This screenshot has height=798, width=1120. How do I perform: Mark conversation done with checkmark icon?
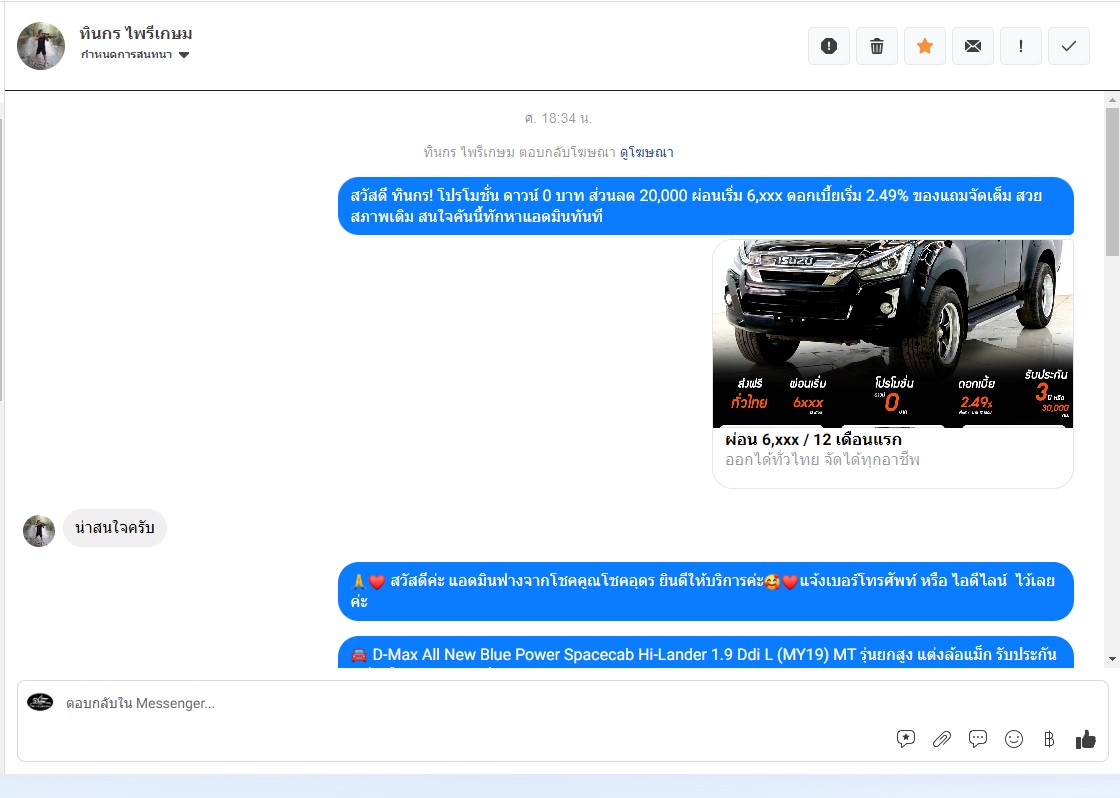1069,46
